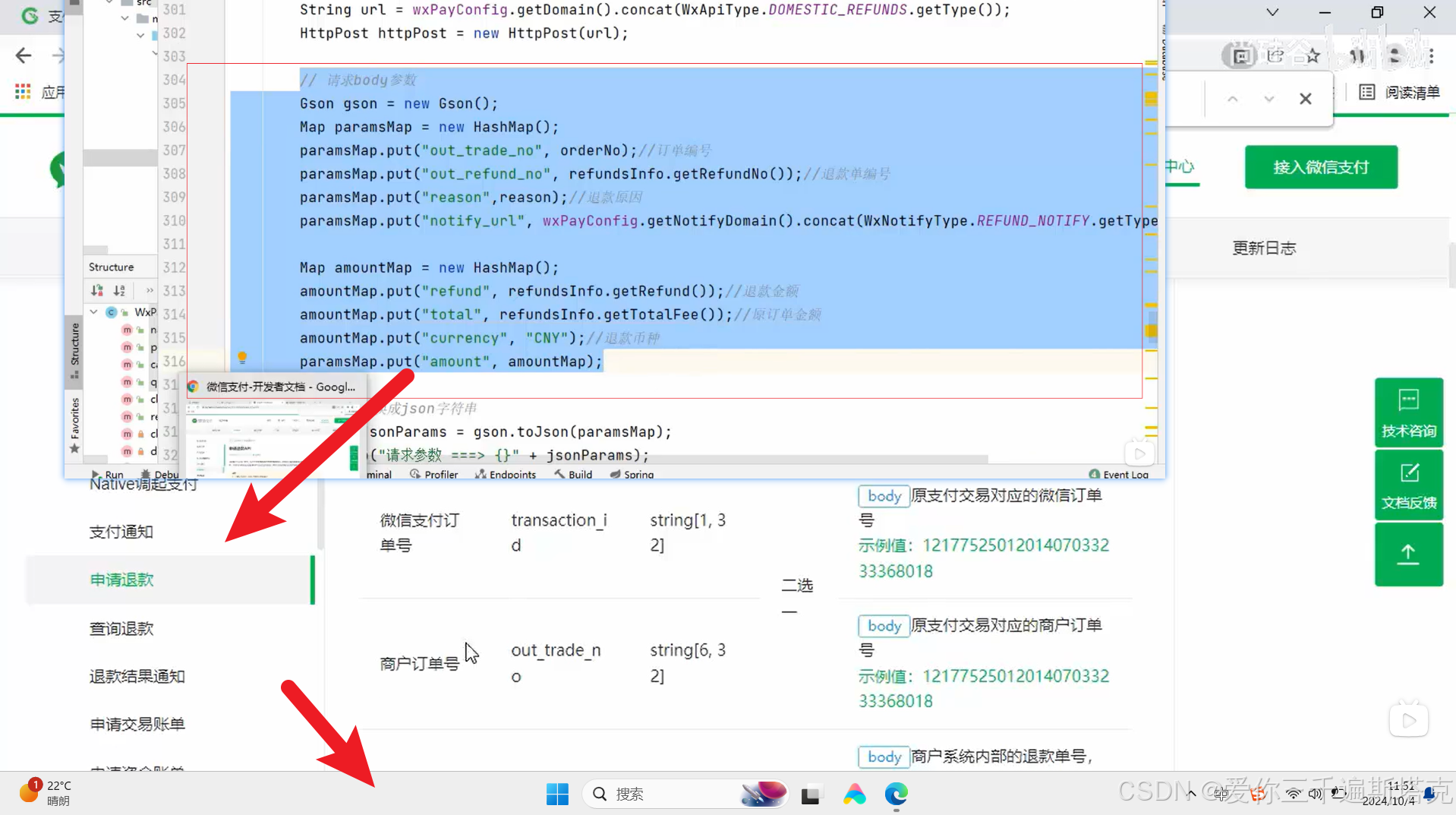
Task: Click the out_trade_no field name
Action: (x=556, y=663)
